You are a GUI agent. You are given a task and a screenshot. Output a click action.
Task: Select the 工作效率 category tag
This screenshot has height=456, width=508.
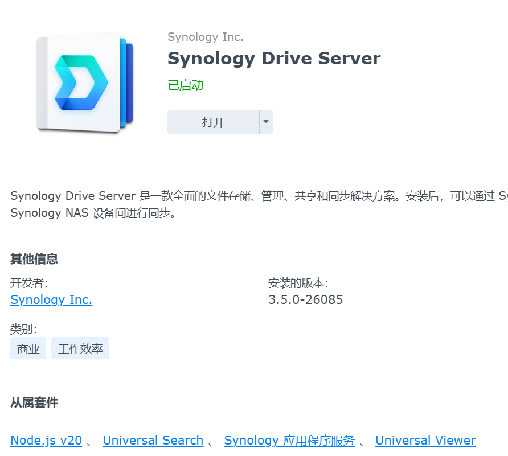pos(80,348)
